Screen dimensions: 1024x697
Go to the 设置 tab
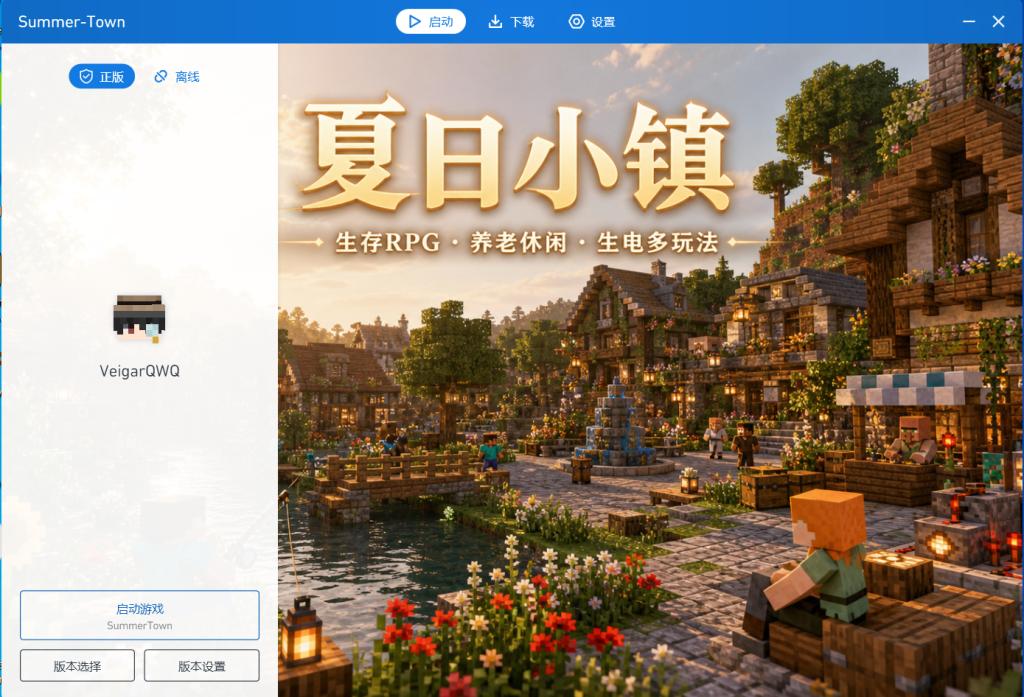592,22
